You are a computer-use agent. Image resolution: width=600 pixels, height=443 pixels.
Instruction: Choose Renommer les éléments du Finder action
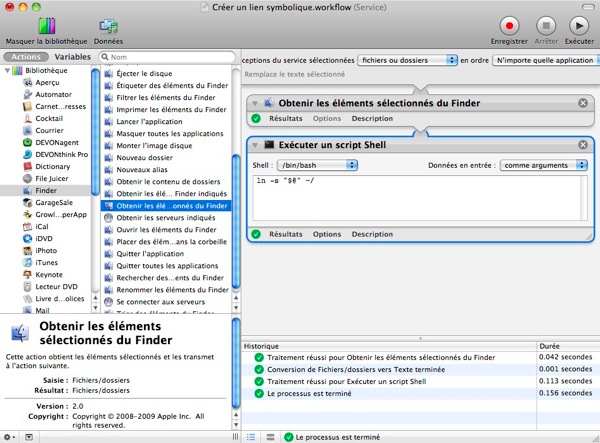click(x=172, y=290)
